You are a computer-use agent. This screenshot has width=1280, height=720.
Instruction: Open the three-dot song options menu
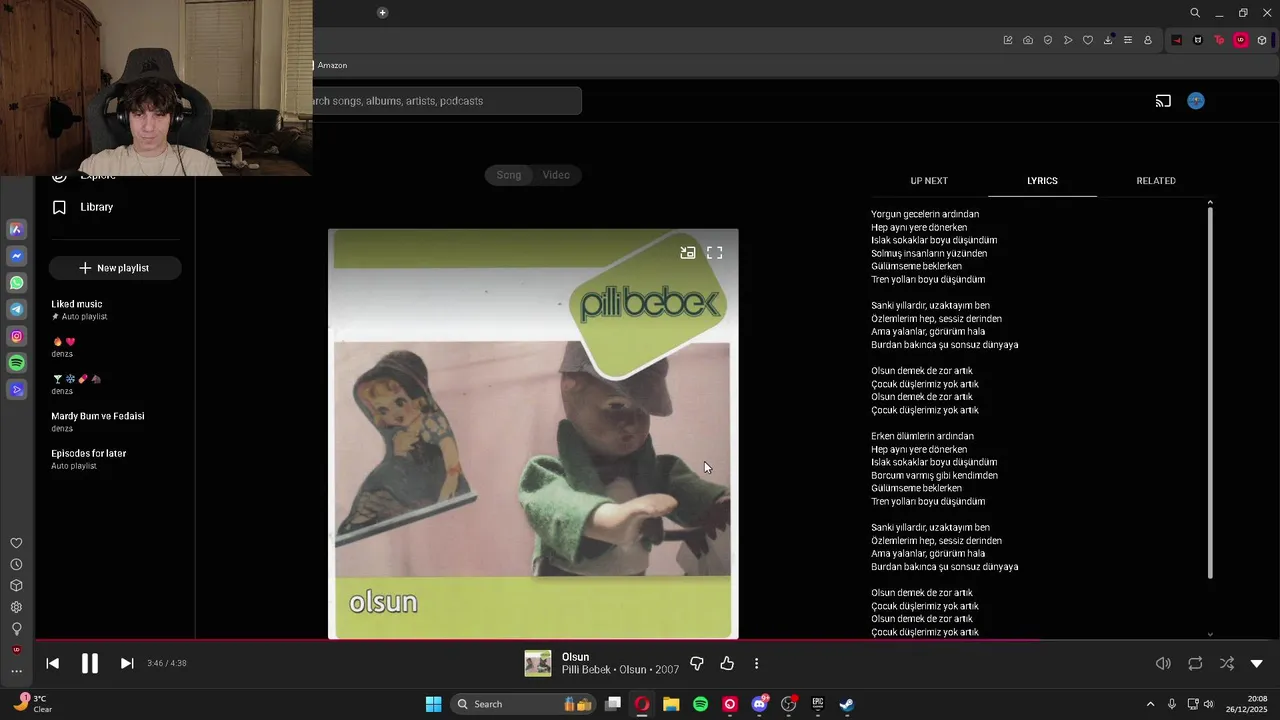click(x=756, y=663)
